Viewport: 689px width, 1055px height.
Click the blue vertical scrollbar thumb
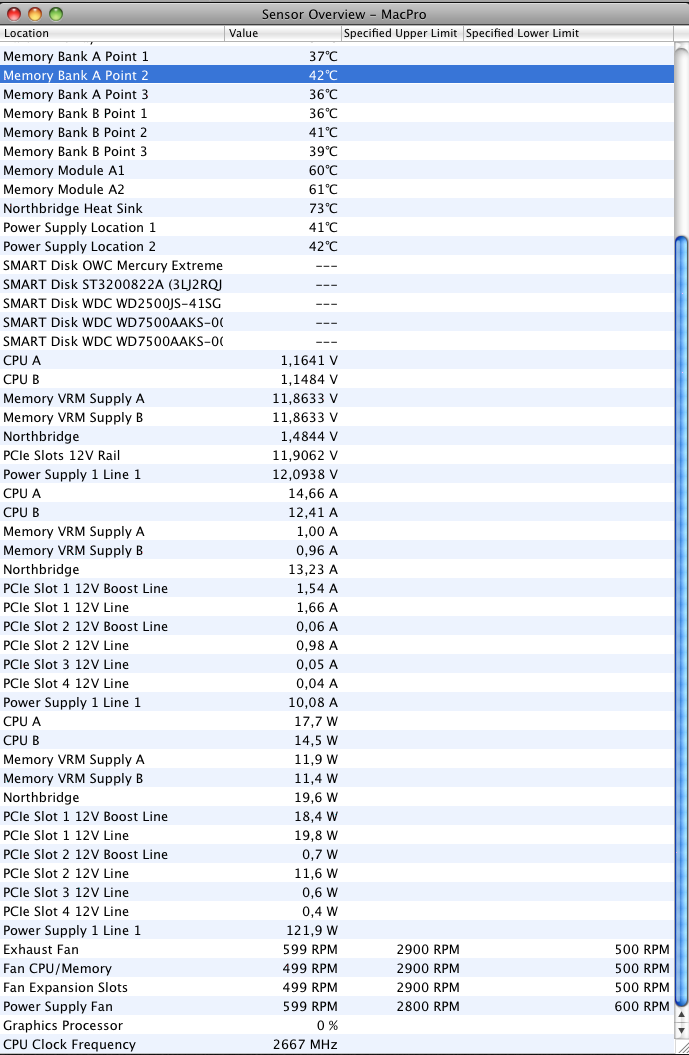682,620
